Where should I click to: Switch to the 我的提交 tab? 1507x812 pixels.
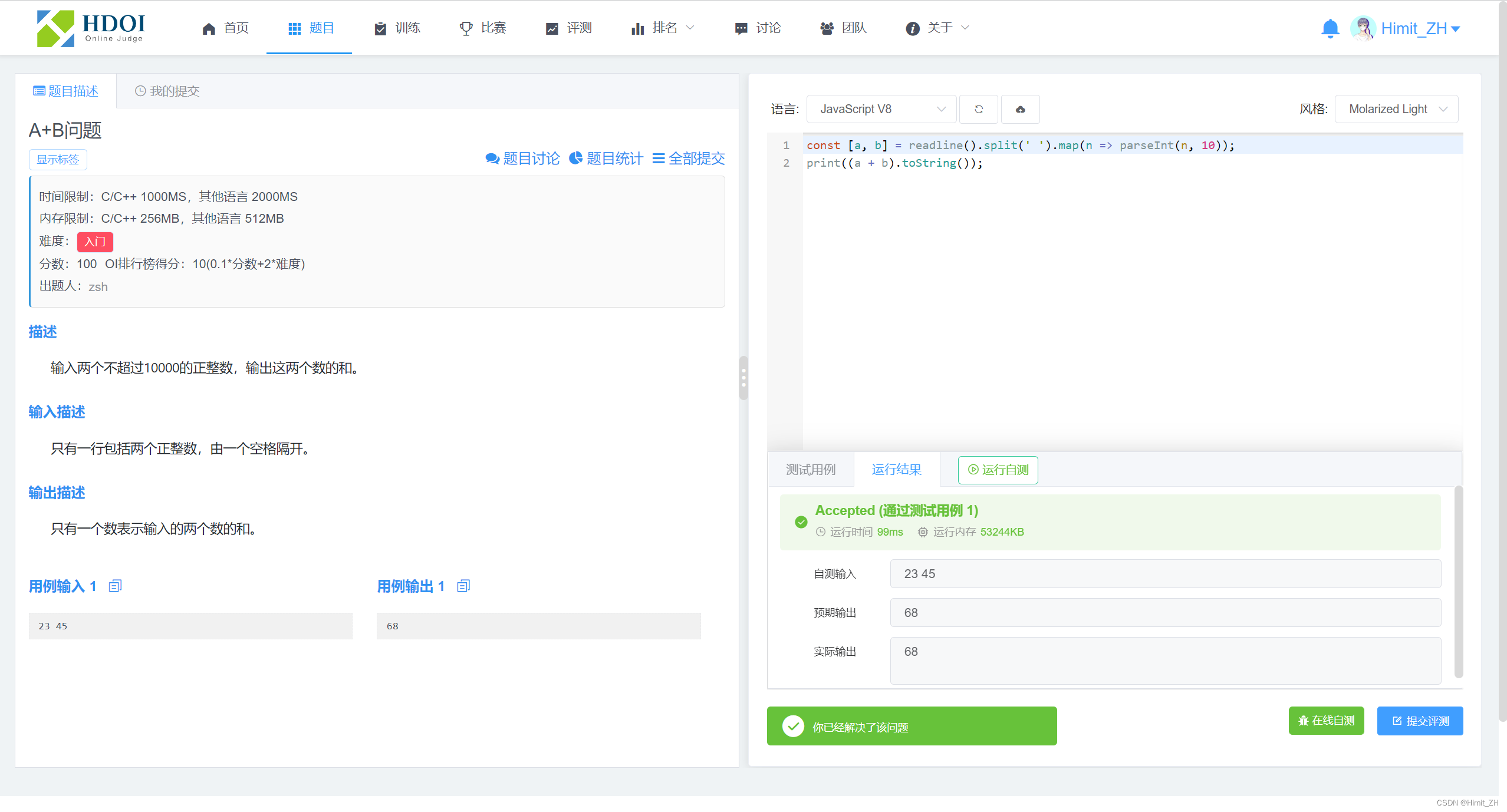pyautogui.click(x=167, y=91)
